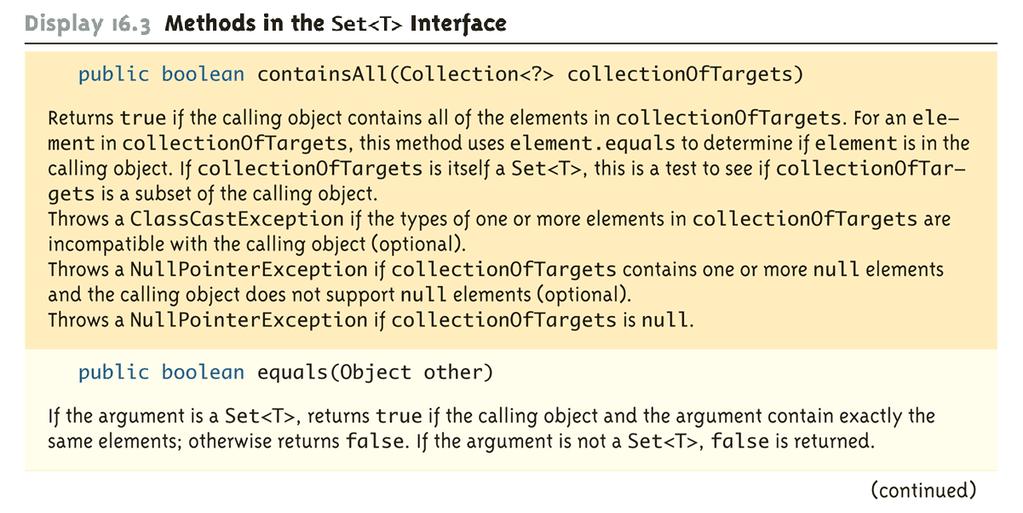Click 'ClassCastException' in the description

click(237, 219)
